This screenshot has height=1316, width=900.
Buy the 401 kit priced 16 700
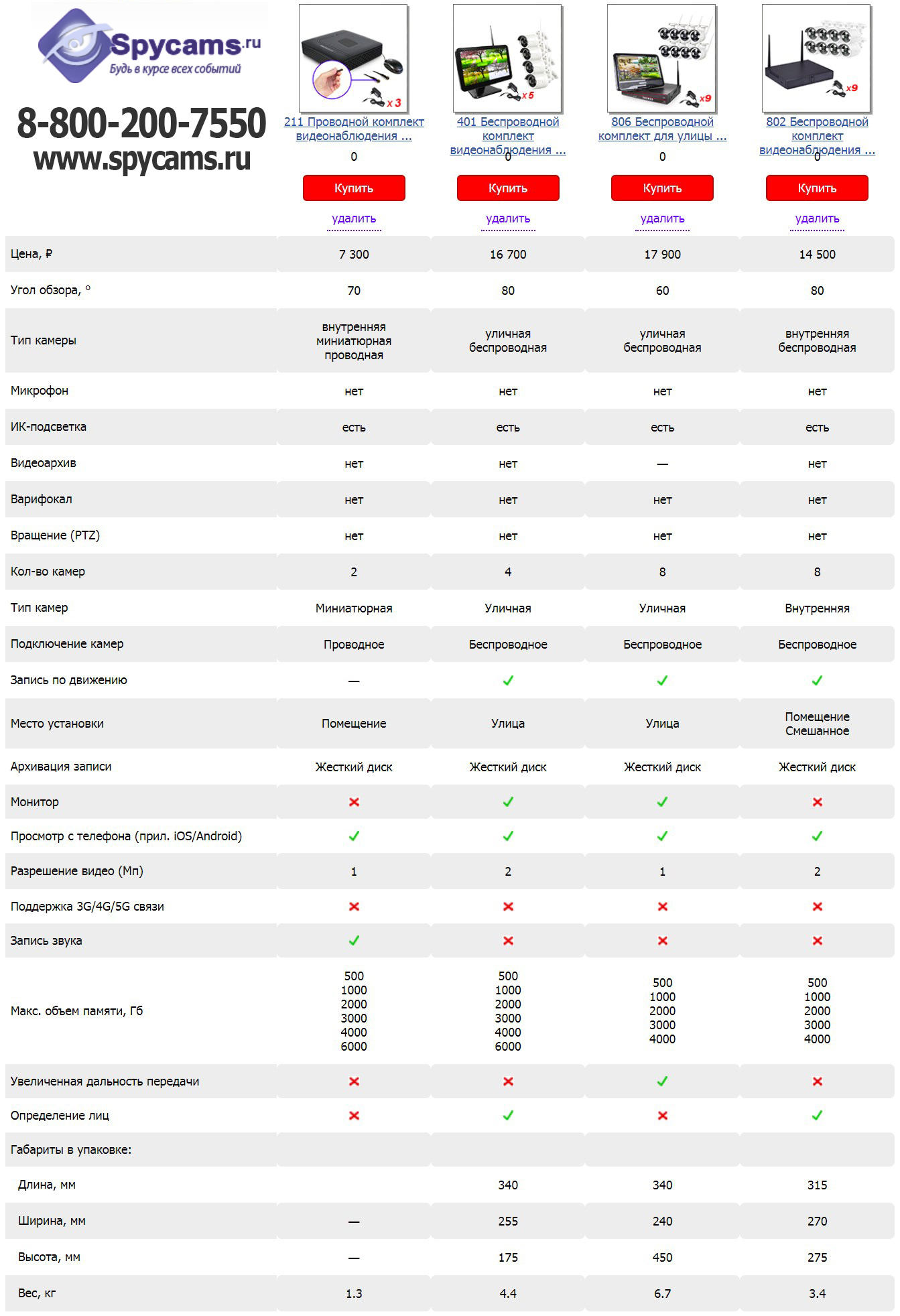pos(508,188)
